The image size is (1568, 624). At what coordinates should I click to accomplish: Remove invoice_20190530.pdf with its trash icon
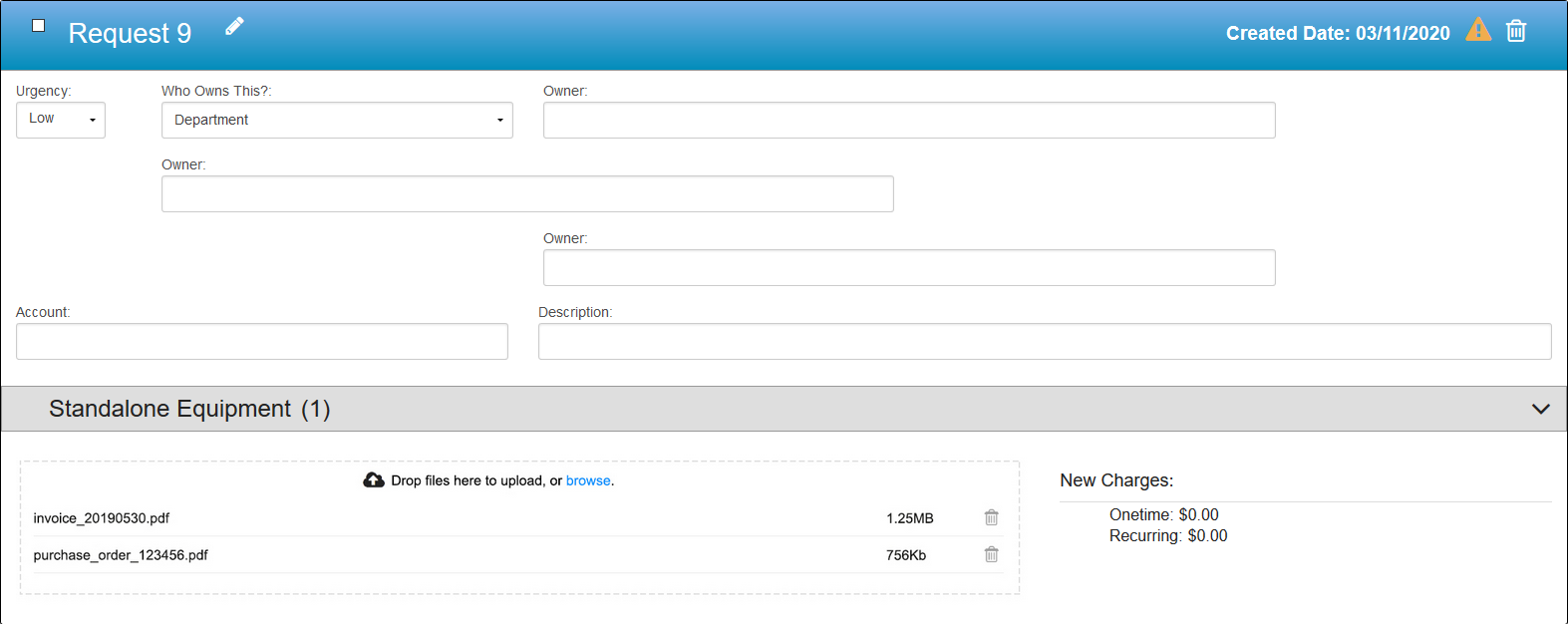991,517
